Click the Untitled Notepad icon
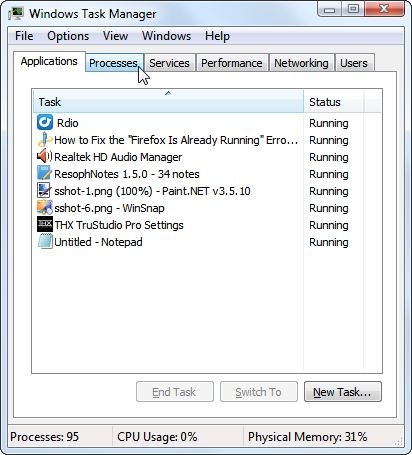The width and height of the screenshot is (412, 455). click(x=45, y=241)
